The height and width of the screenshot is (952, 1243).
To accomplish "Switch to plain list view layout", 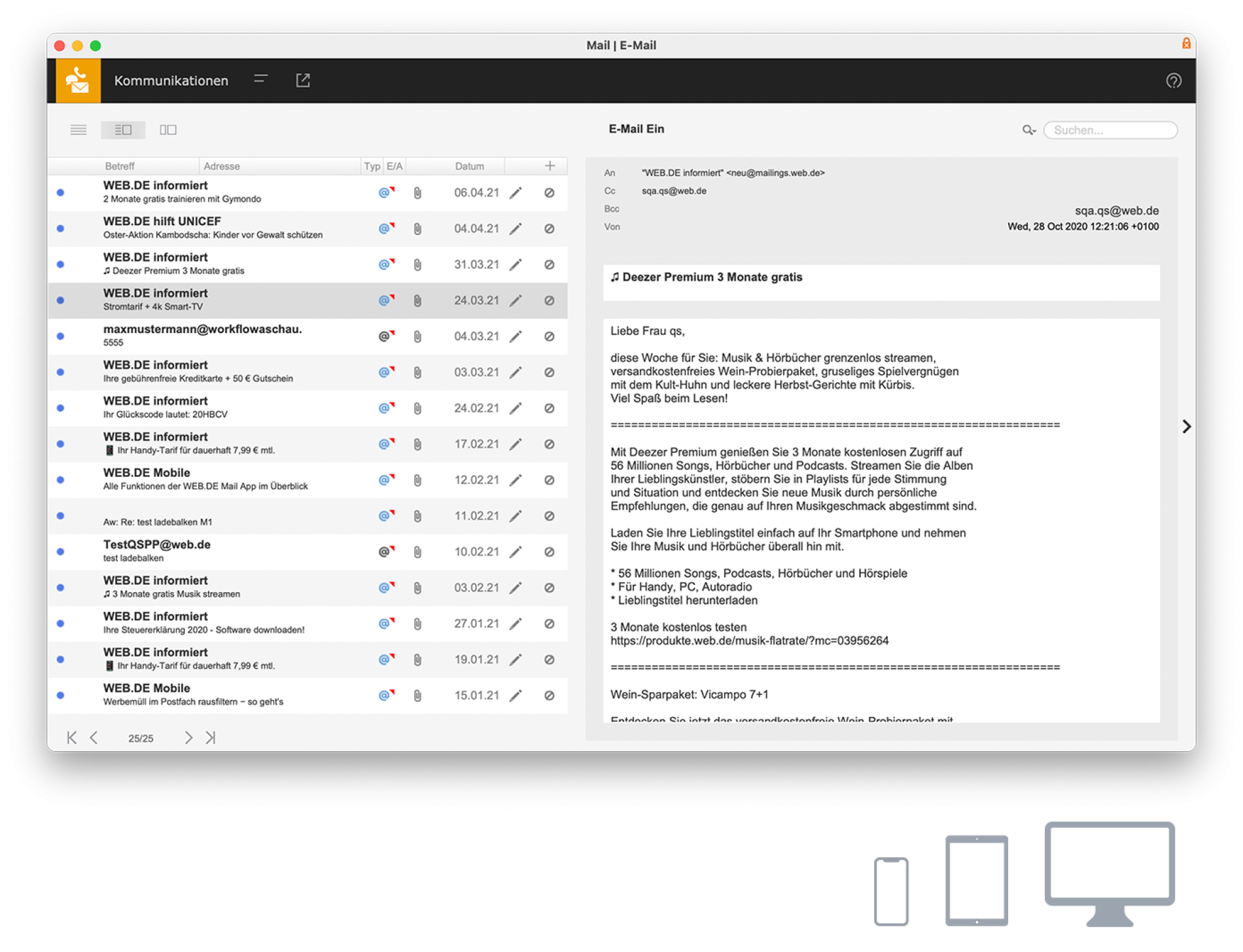I will coord(79,130).
